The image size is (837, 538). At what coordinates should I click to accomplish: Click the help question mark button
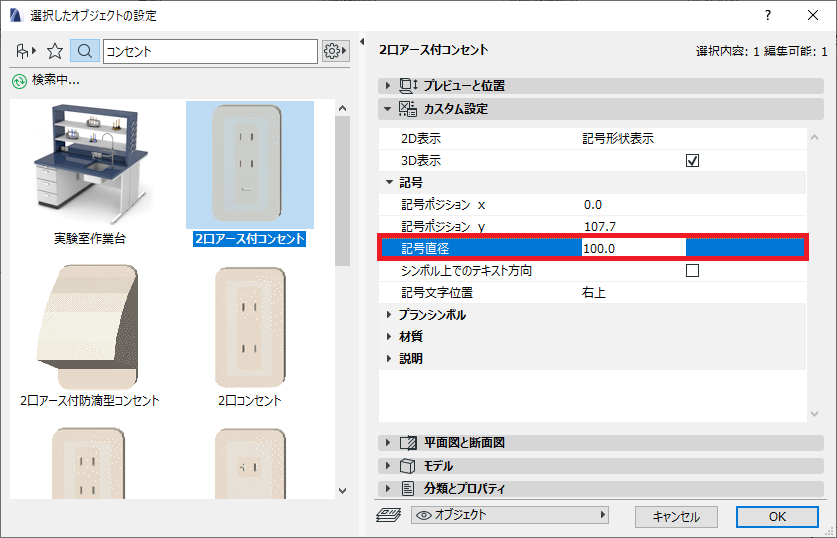pos(768,15)
